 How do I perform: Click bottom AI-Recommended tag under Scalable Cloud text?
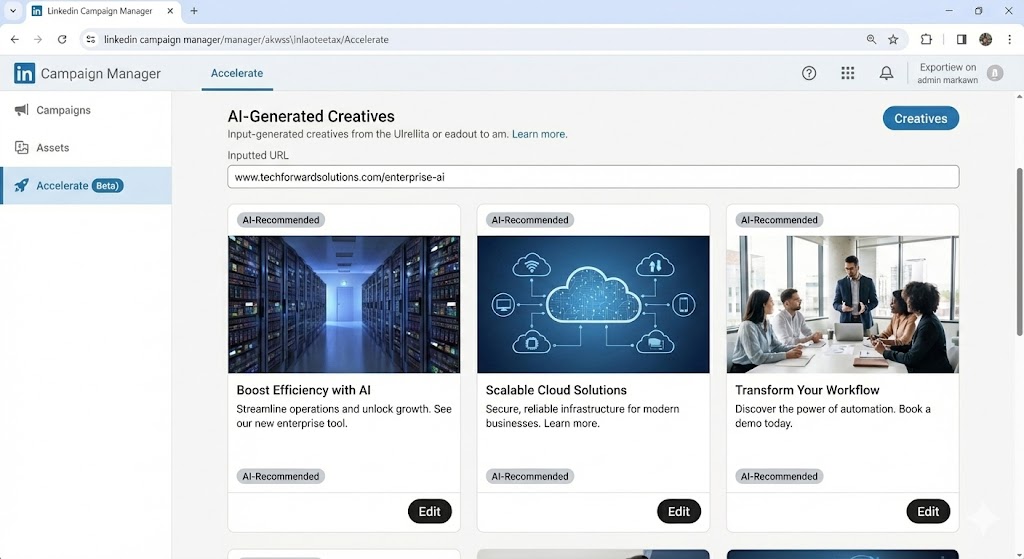530,476
